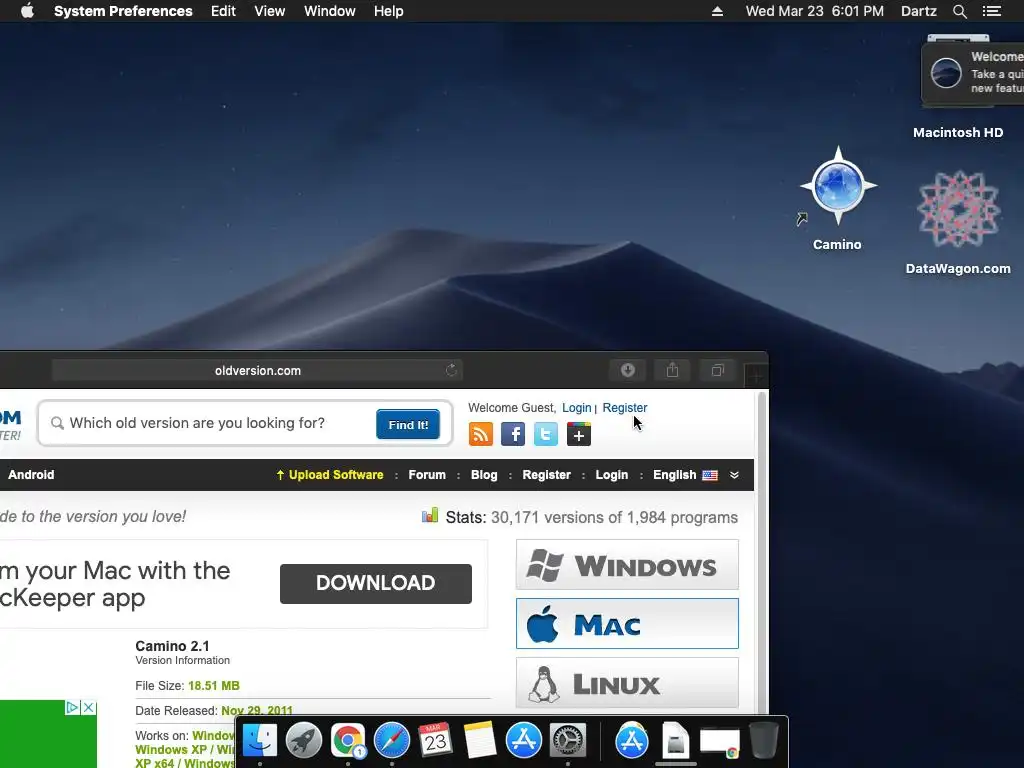Screen dimensions: 1024x768
Task: Open new Safari tab plus button
Action: click(x=756, y=376)
